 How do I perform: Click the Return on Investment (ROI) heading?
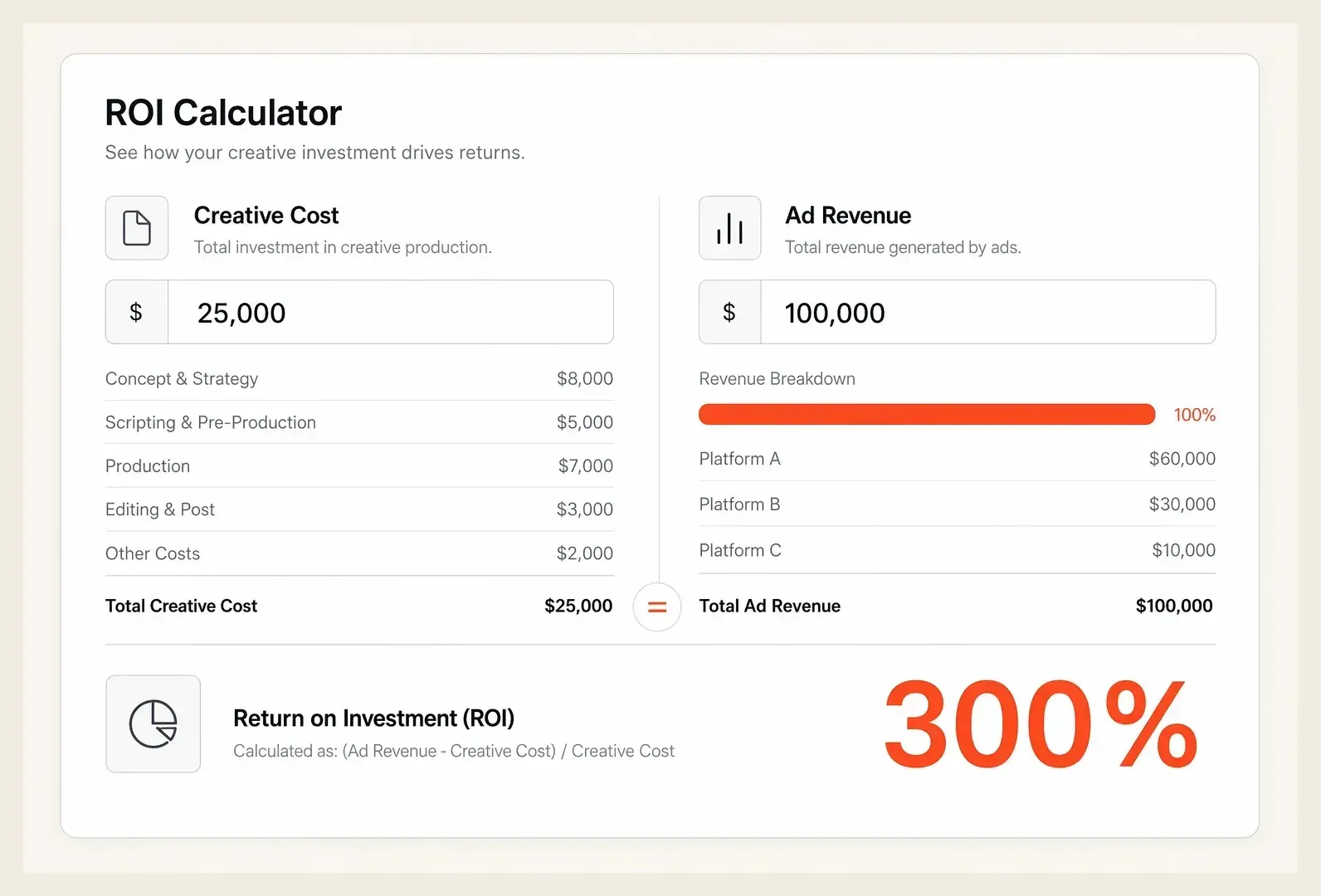pyautogui.click(x=373, y=718)
